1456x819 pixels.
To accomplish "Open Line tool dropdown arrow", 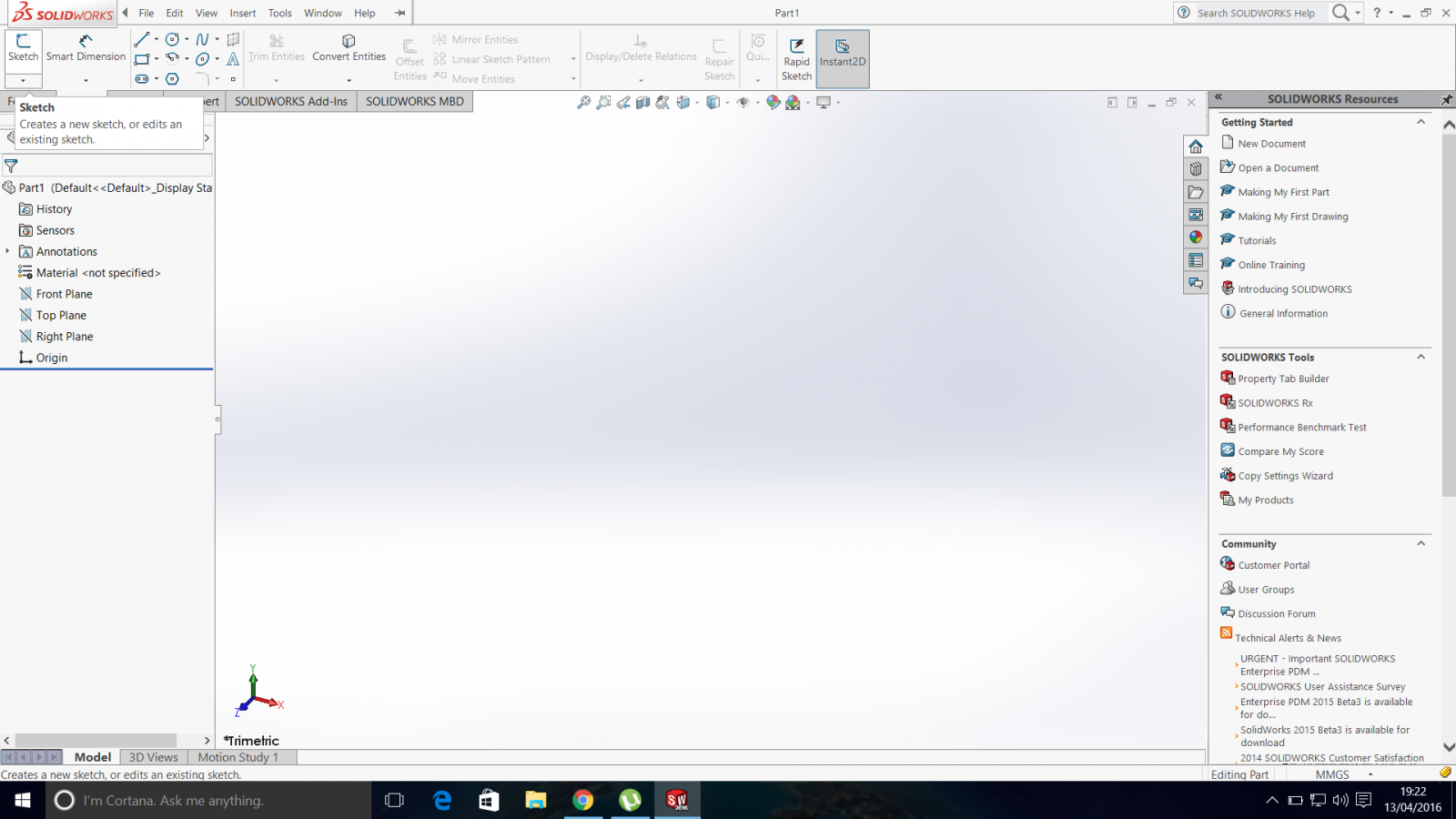I will [157, 39].
